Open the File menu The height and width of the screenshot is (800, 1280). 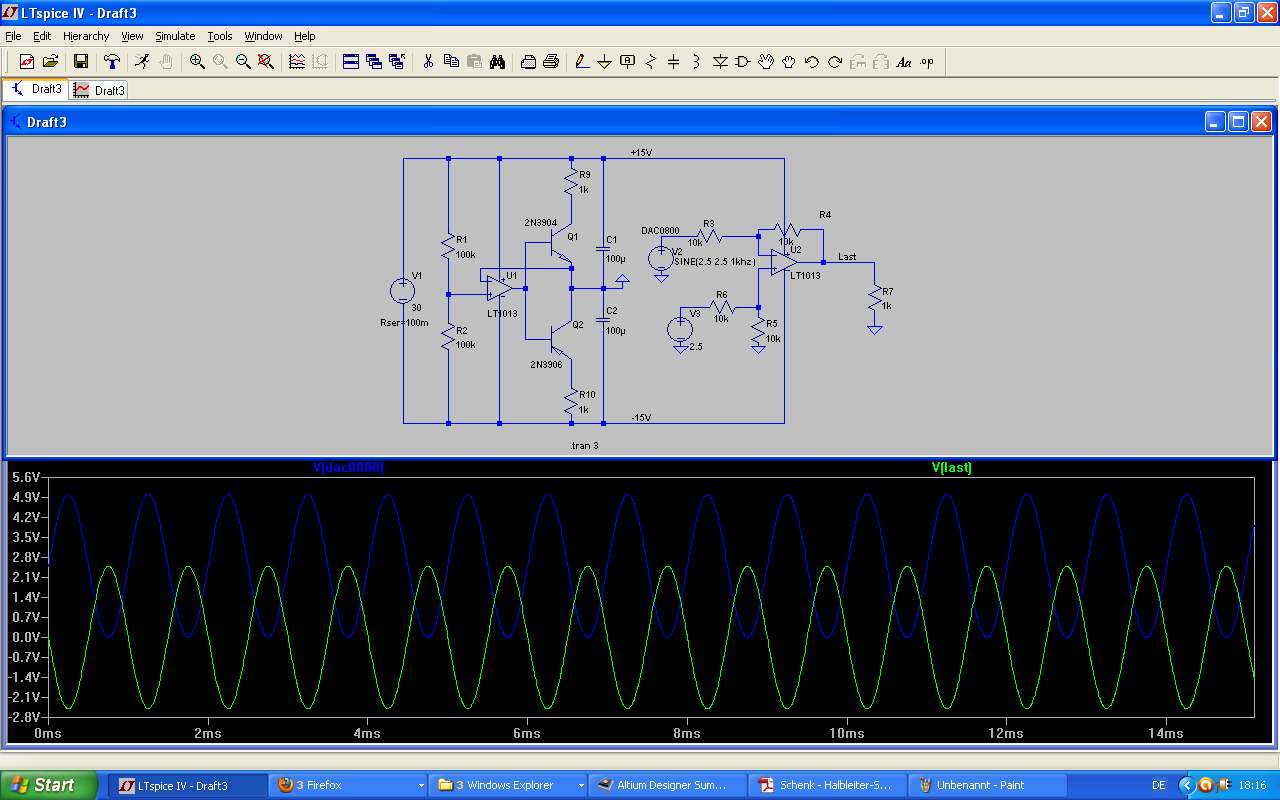[x=13, y=36]
